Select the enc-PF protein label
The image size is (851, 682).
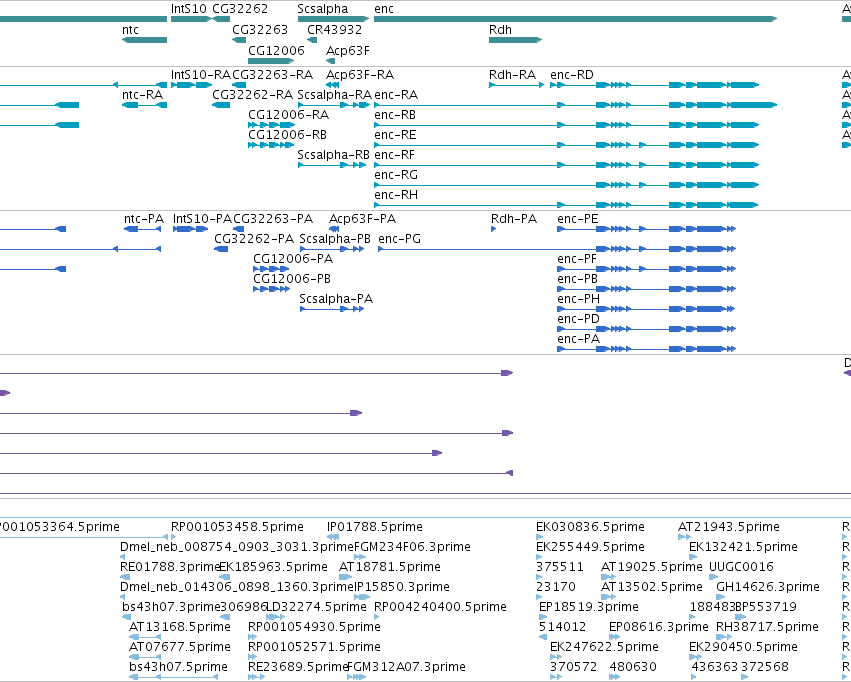coord(577,259)
